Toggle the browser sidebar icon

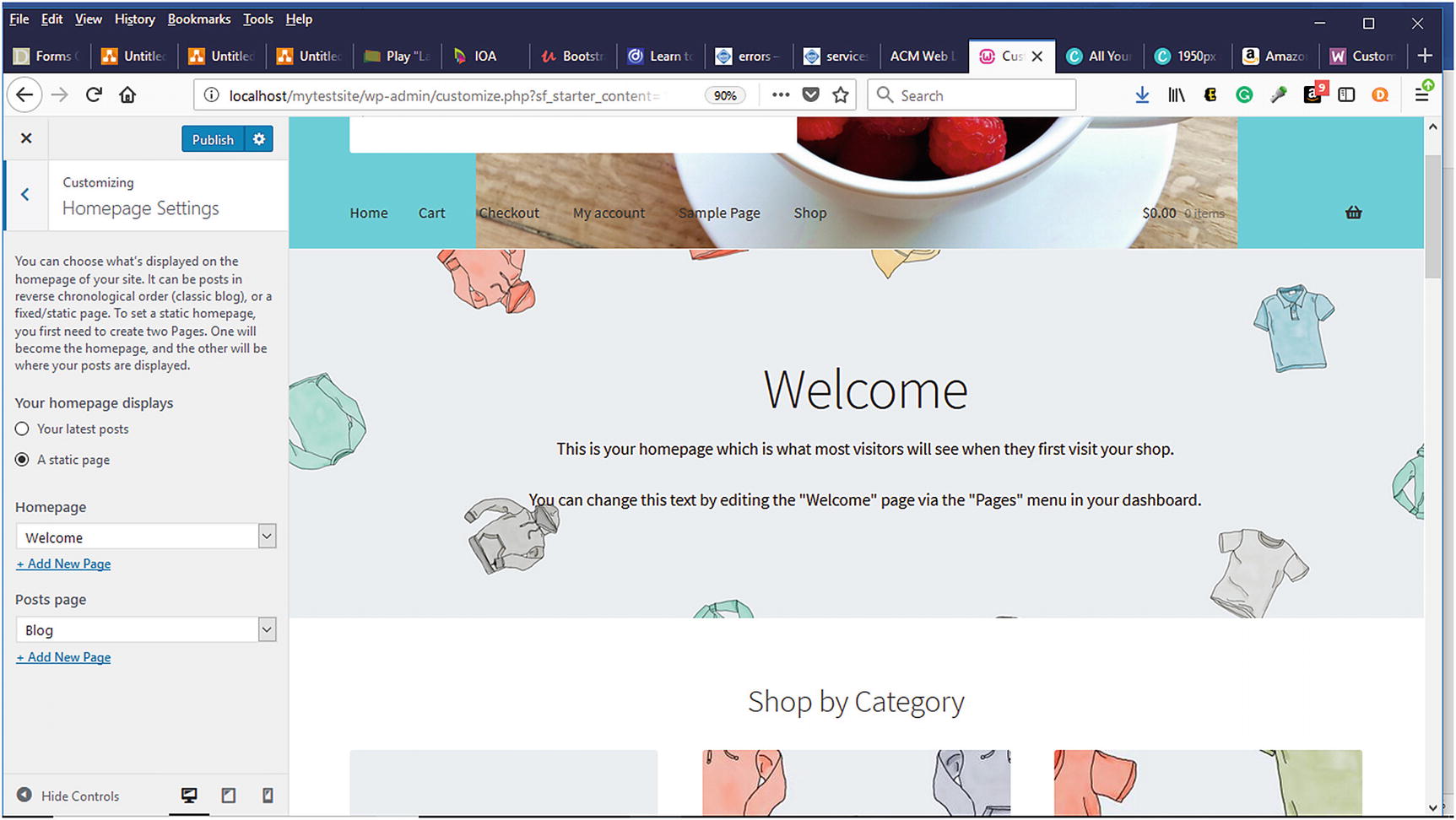click(x=1346, y=95)
